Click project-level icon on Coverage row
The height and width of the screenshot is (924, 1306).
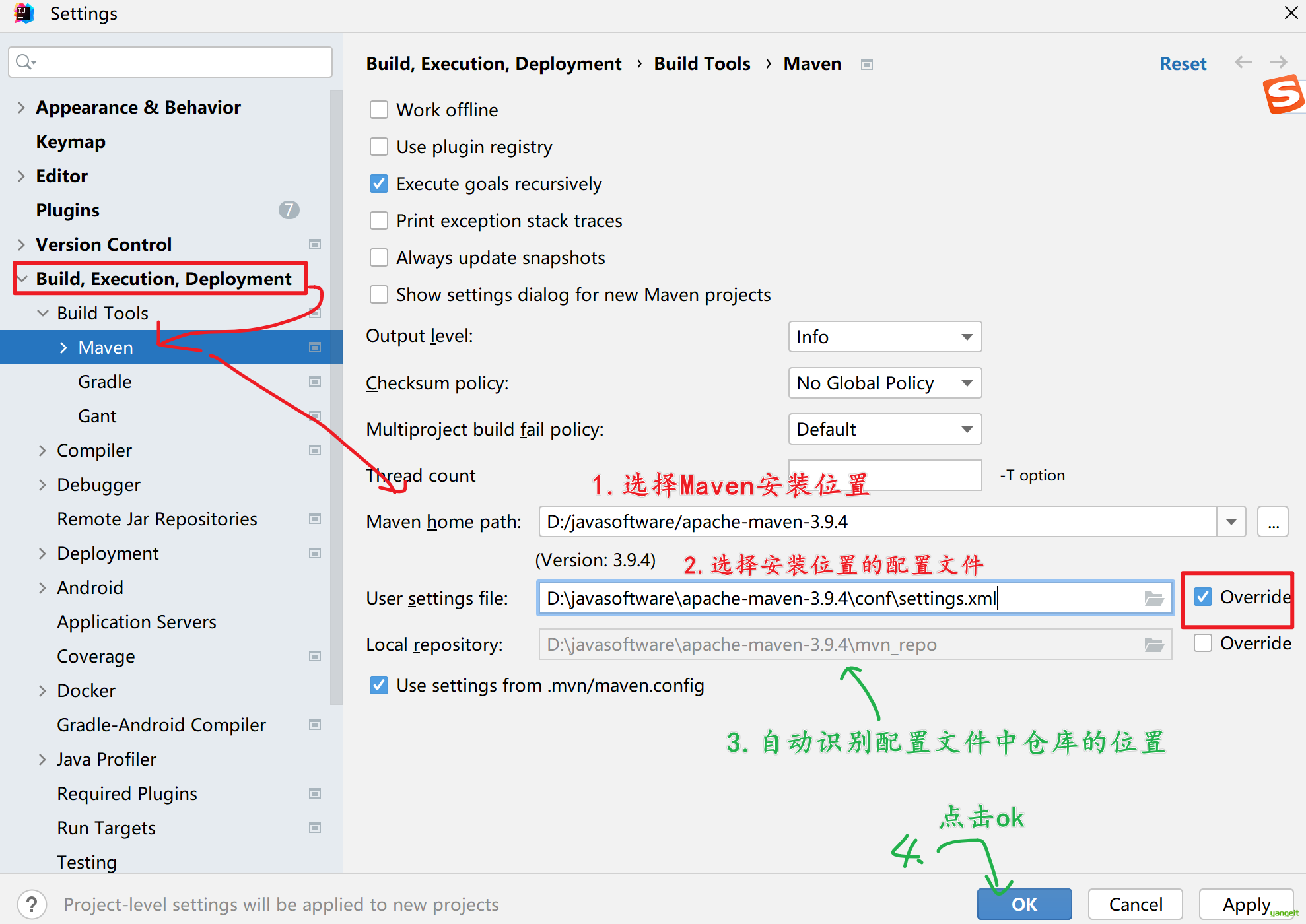(315, 656)
